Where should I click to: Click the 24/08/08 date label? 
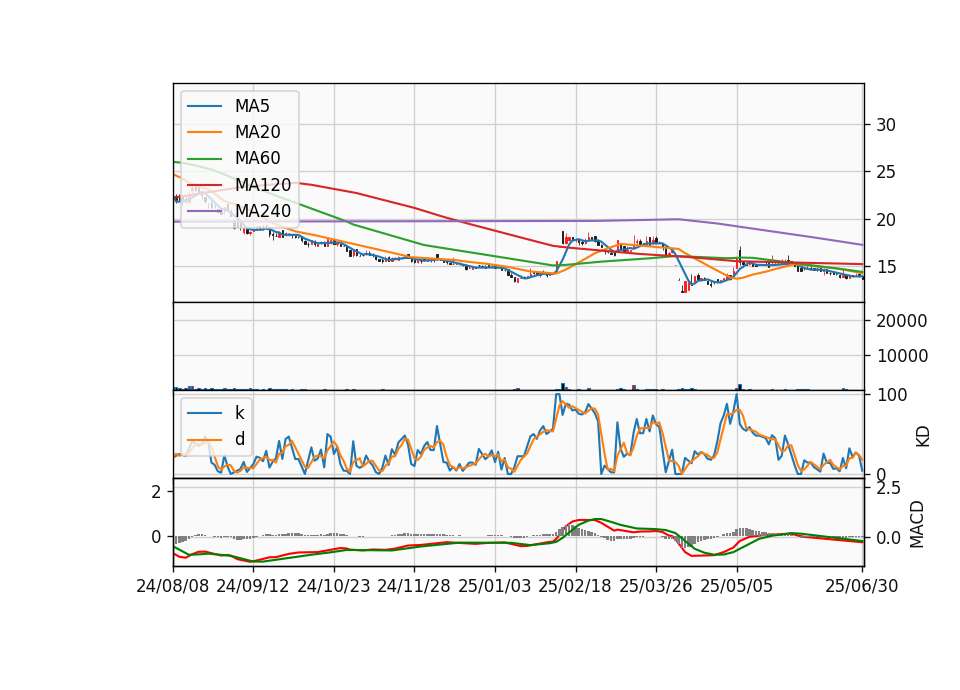click(x=173, y=586)
